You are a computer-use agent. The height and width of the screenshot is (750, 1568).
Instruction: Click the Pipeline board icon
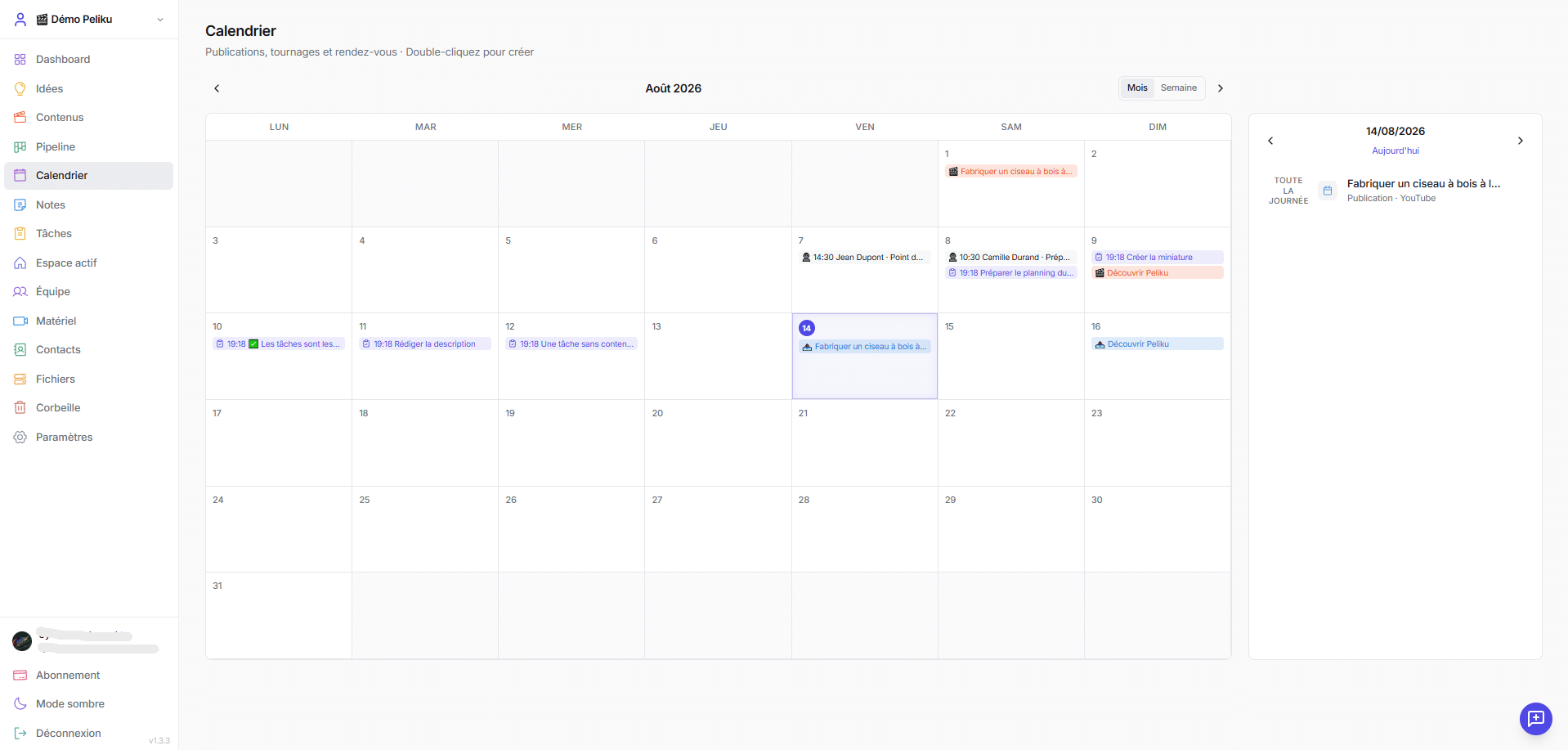pos(20,147)
